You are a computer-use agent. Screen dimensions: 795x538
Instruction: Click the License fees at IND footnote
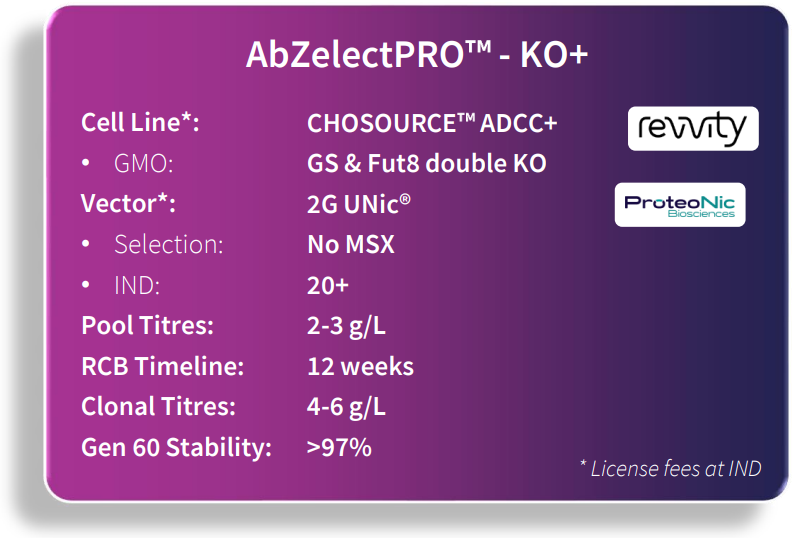tap(670, 468)
